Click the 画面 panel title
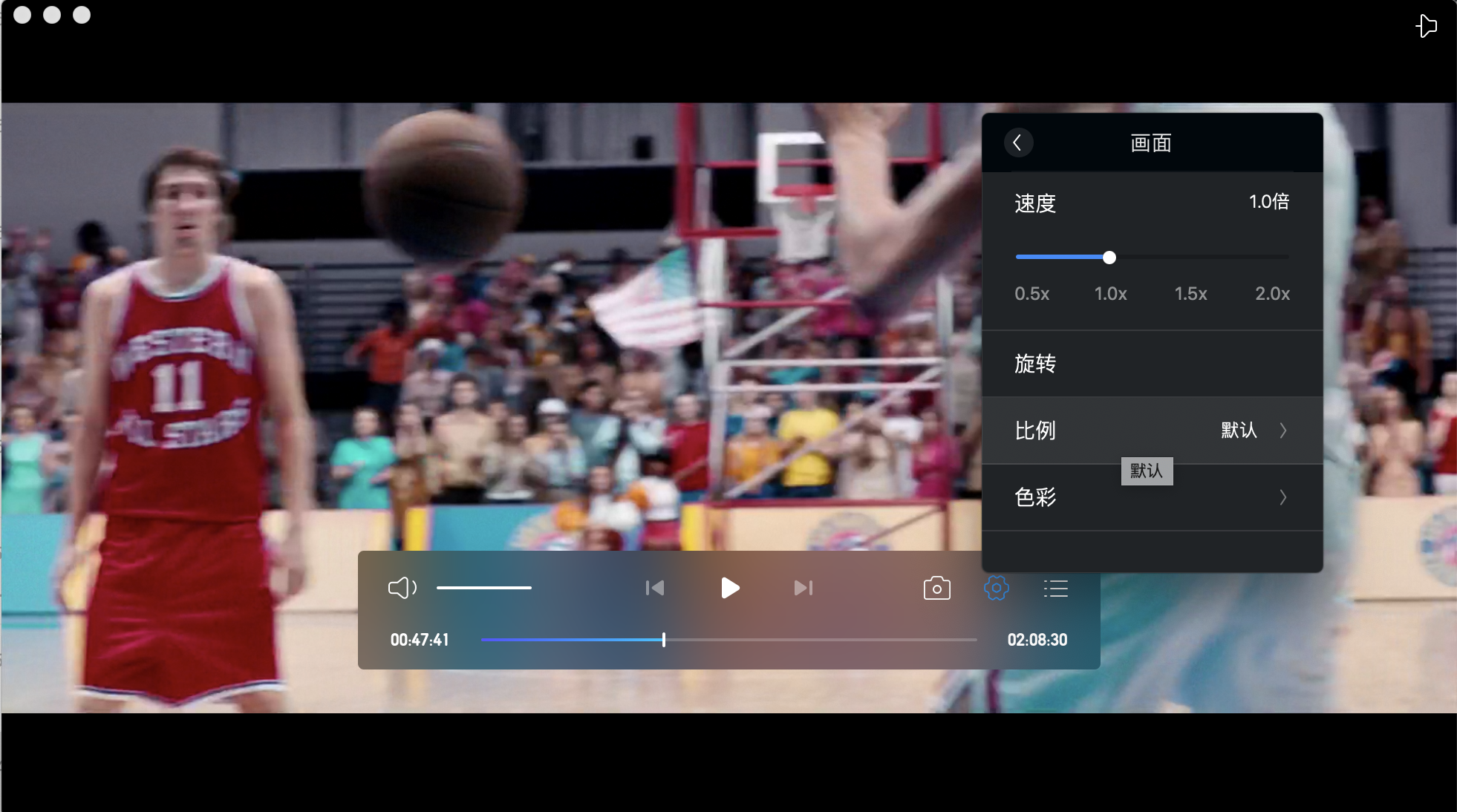 (x=1151, y=143)
